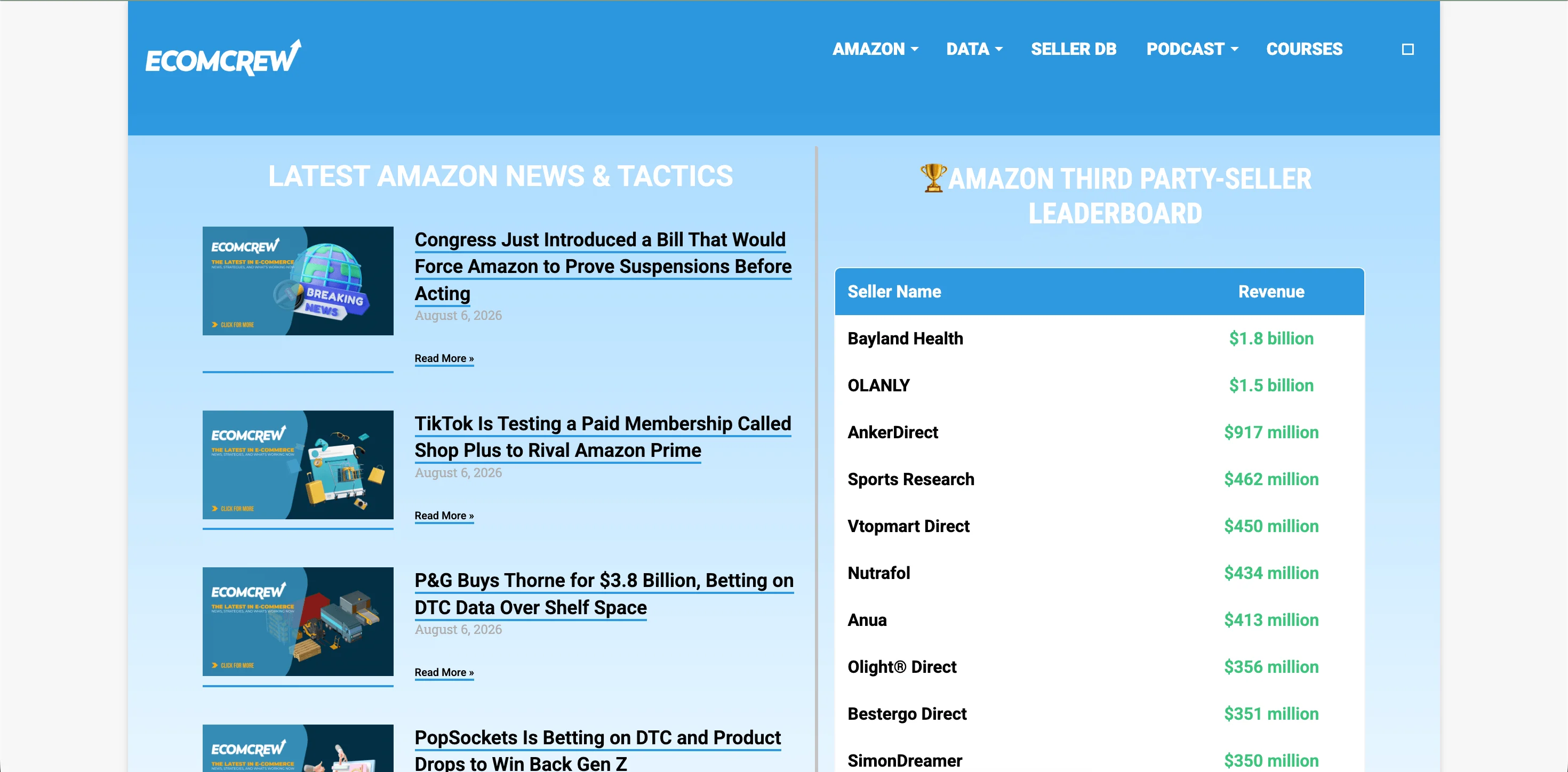Screen dimensions: 1568x772
Task: Open the Breaking News globe thumbnail
Action: click(298, 281)
